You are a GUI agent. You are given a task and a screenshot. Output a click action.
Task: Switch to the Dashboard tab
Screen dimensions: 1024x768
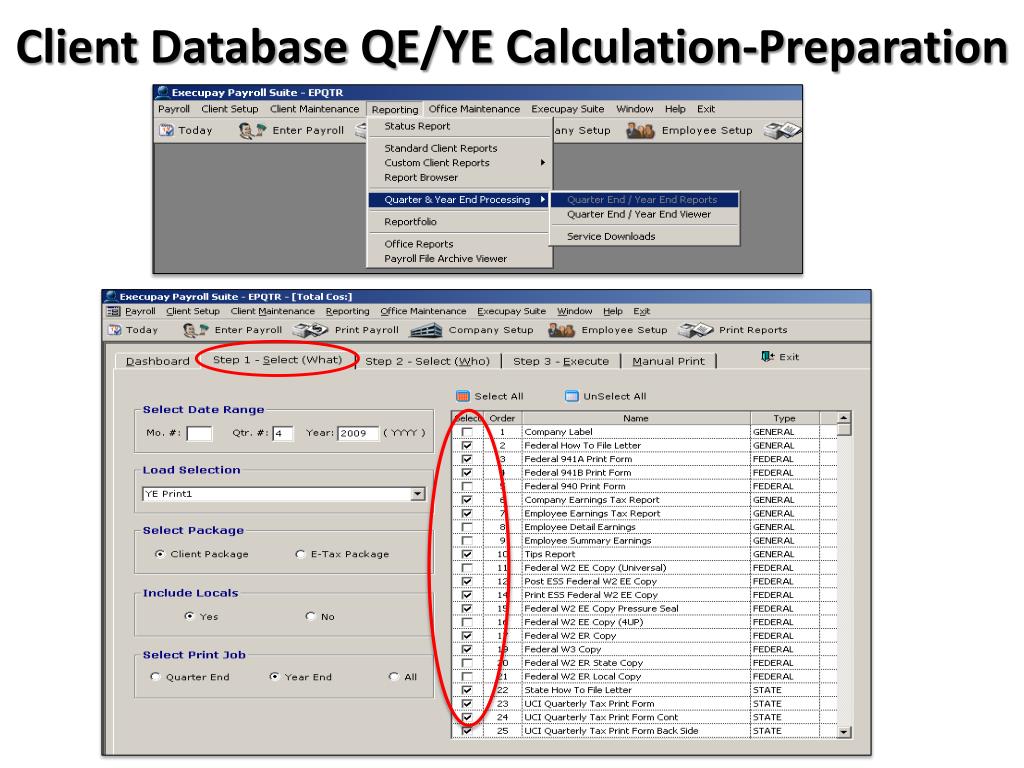click(157, 361)
